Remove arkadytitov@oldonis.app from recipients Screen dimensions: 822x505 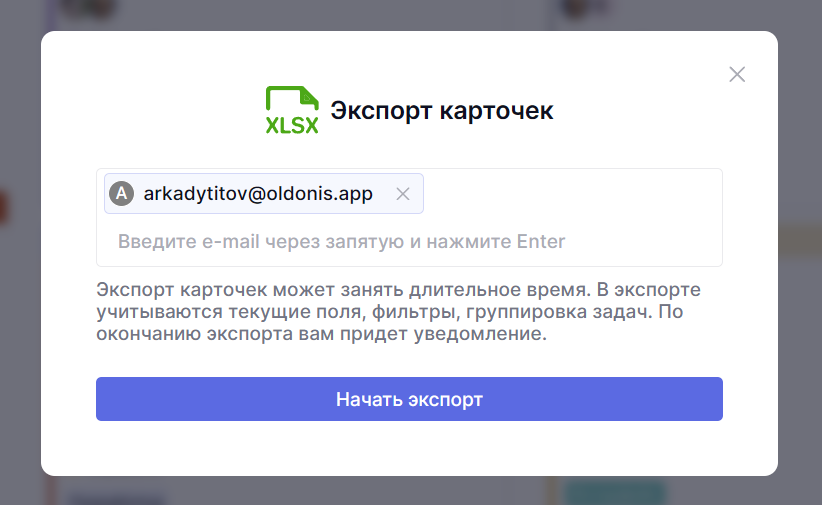tap(403, 194)
